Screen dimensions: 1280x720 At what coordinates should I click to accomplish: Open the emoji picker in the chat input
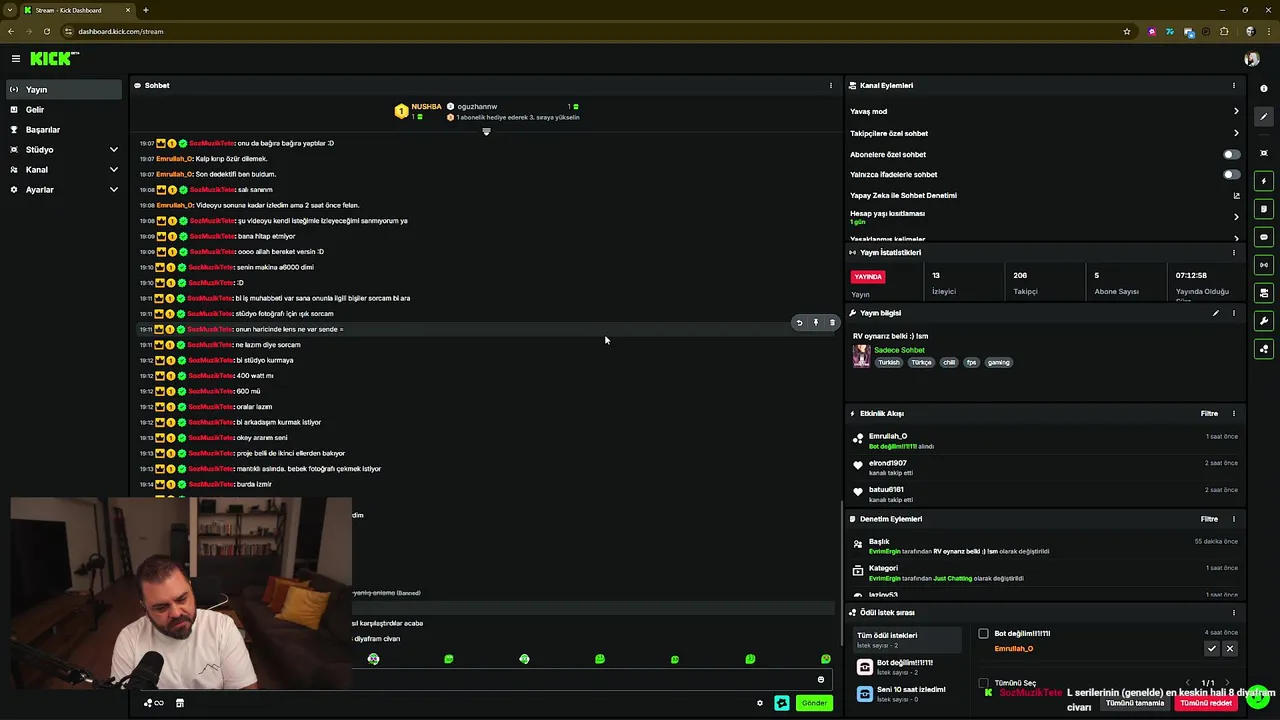821,680
